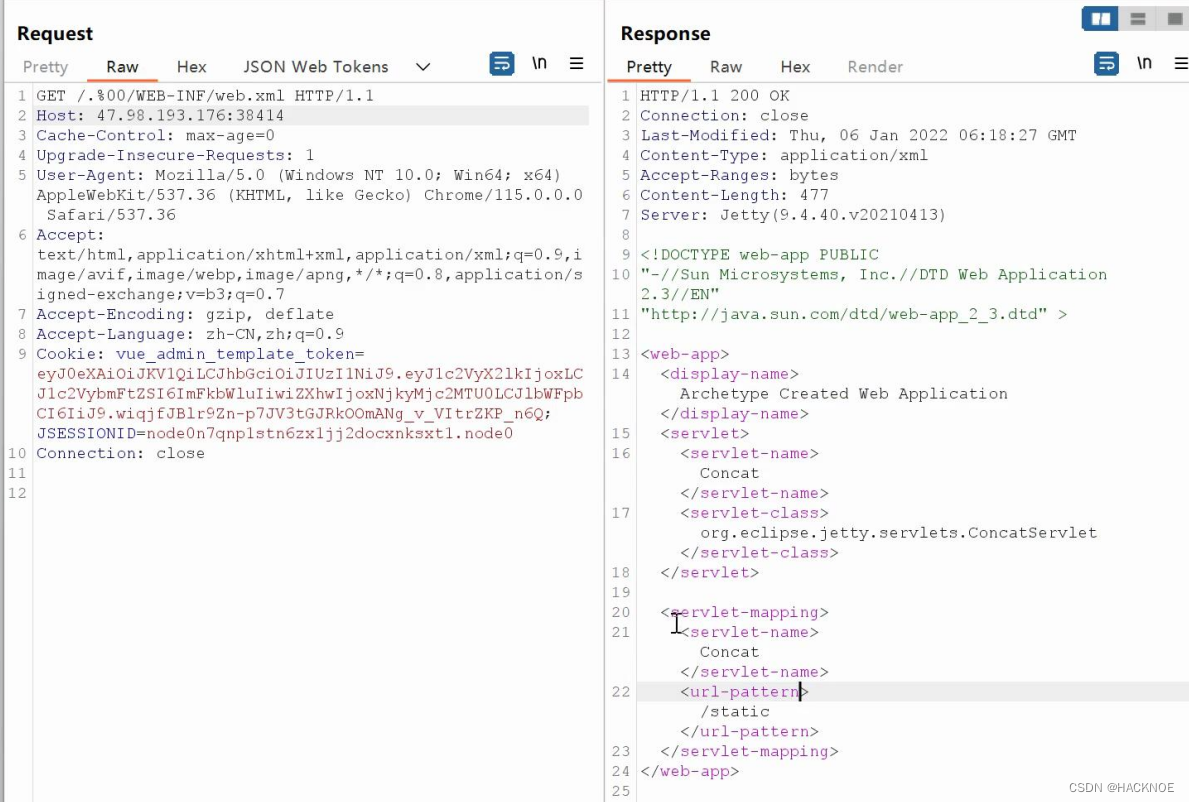Click the Host header line 47.98.193.176:38414
The width and height of the screenshot is (1189, 802).
[x=160, y=115]
